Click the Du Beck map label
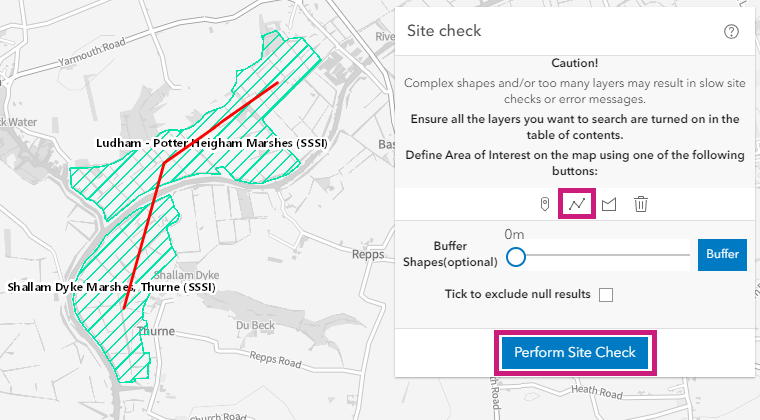Viewport: 760px width, 420px height. tap(255, 326)
